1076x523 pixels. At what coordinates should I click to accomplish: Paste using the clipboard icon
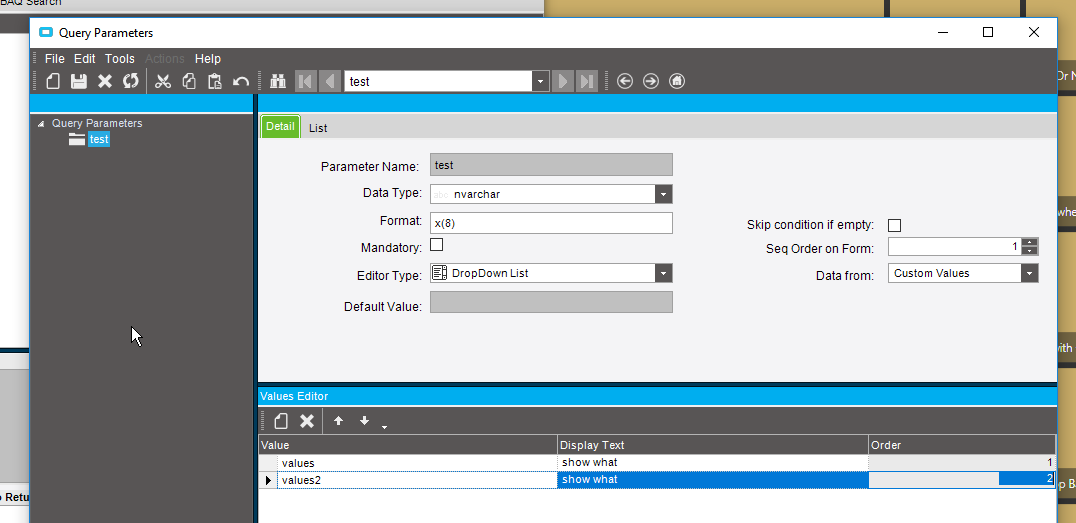click(x=215, y=81)
